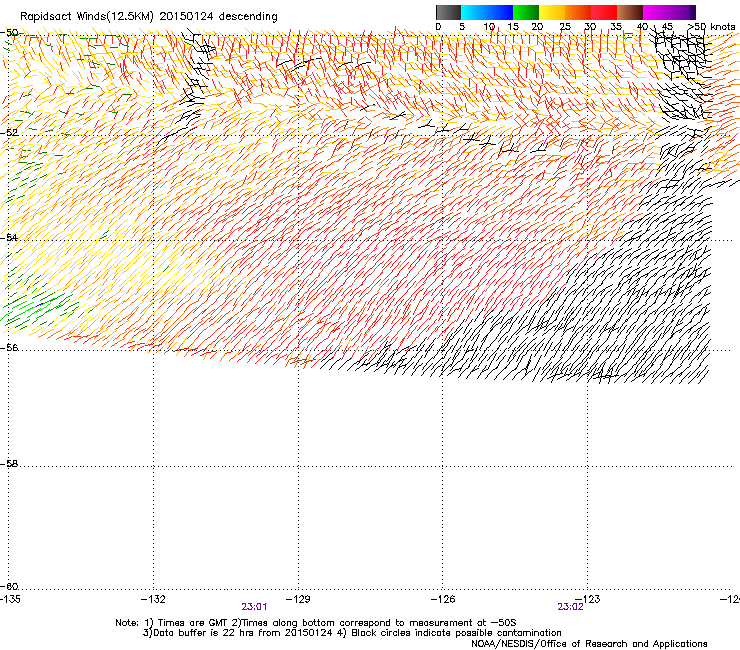The width and height of the screenshot is (740, 650).
Task: Click the '>50 knots' legend label
Action: [712, 27]
